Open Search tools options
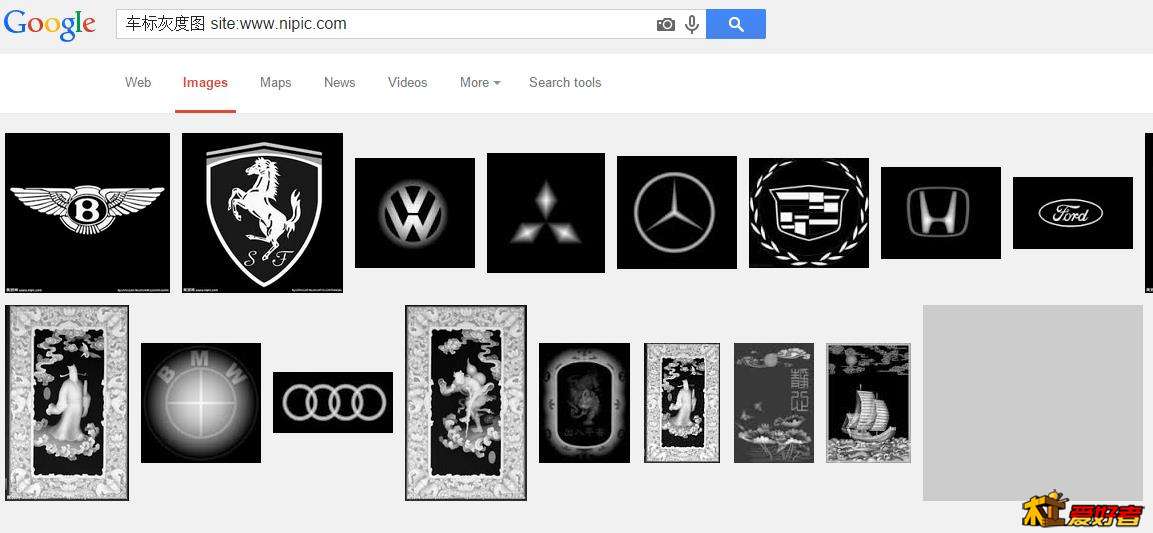Image resolution: width=1153 pixels, height=533 pixels. 565,82
